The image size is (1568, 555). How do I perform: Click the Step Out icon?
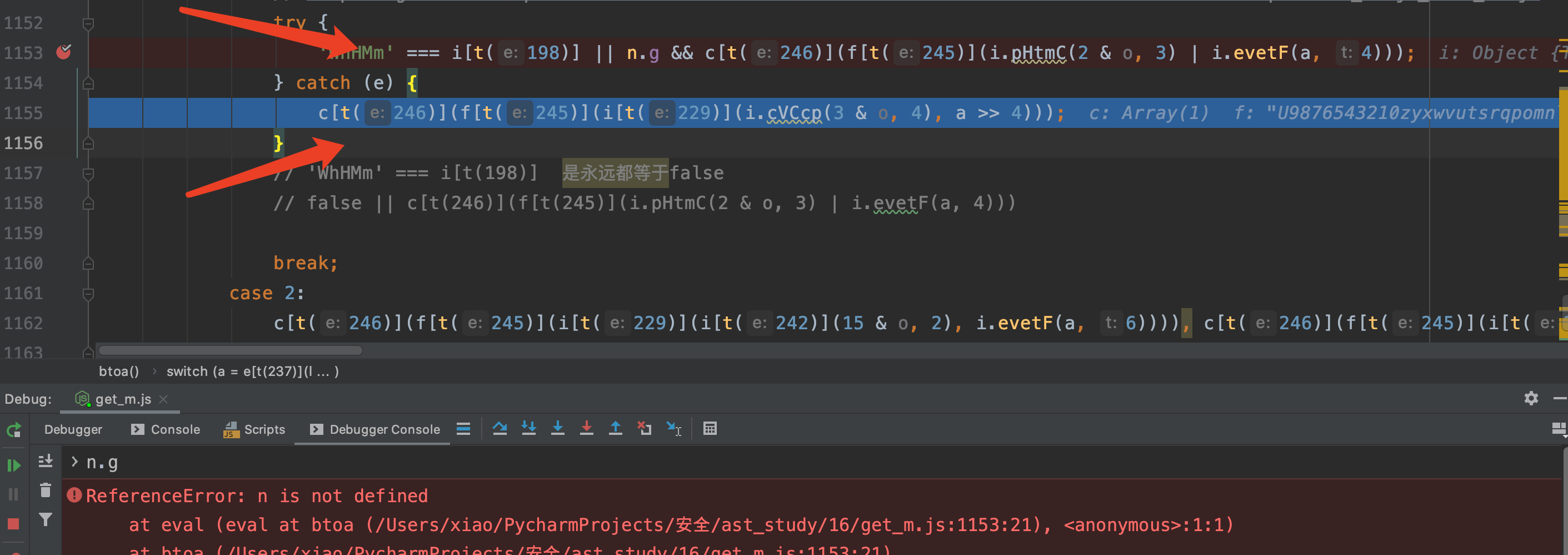click(x=616, y=429)
